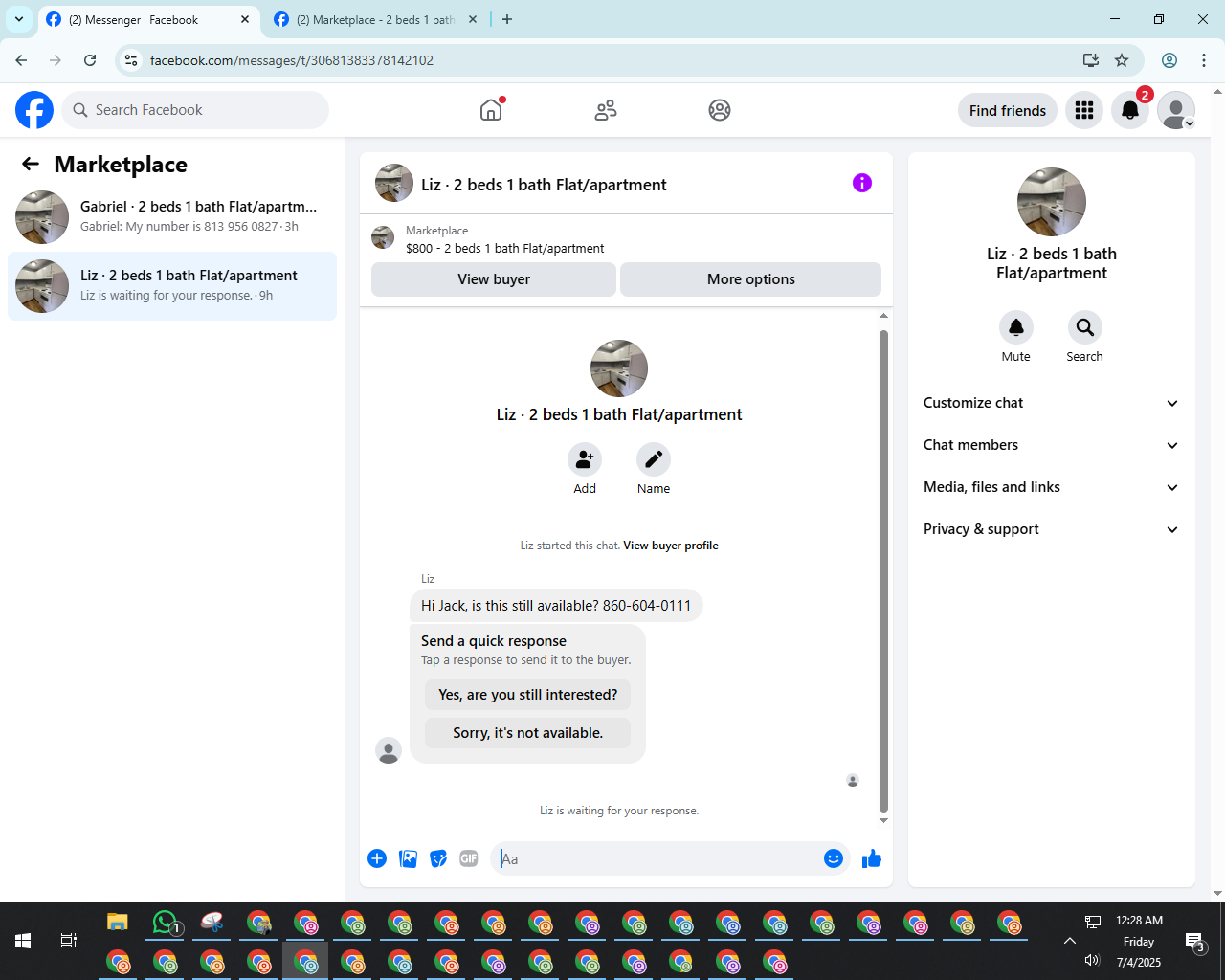Send a thumbs-up like
This screenshot has width=1225, height=980.
tap(872, 858)
